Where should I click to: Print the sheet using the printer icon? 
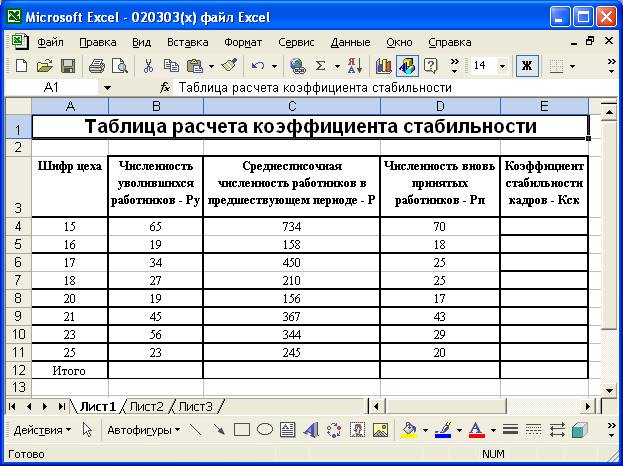point(97,66)
